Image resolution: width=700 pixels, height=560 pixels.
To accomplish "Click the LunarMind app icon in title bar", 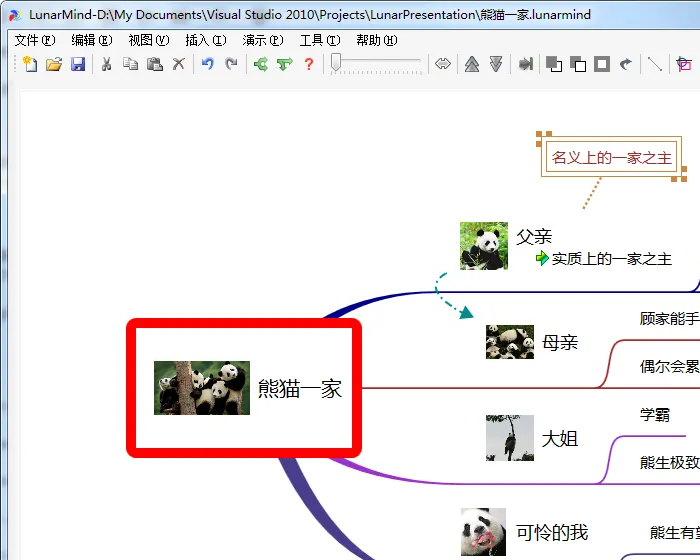I will click(15, 15).
